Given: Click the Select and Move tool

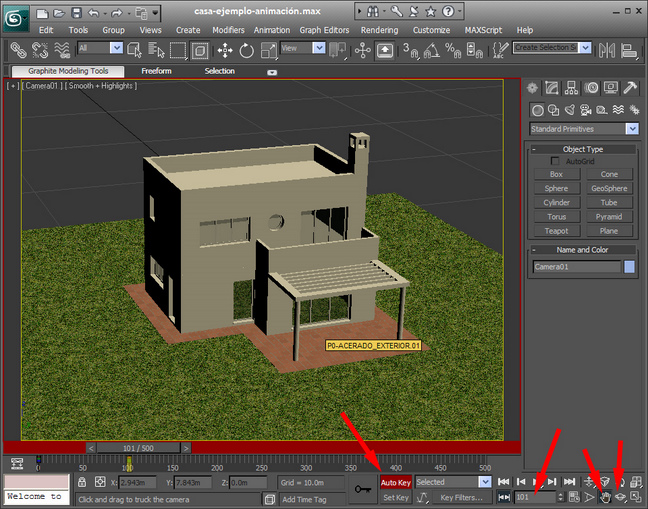Looking at the screenshot, I should point(222,49).
